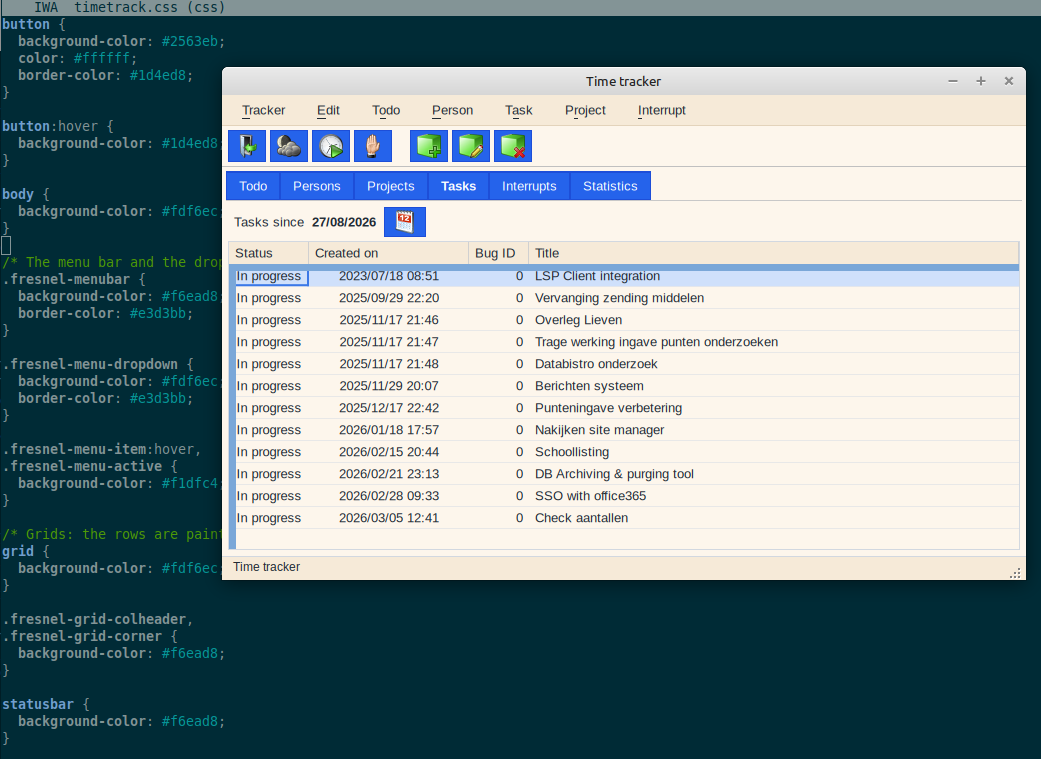Switch to the Todo tab

tap(253, 186)
